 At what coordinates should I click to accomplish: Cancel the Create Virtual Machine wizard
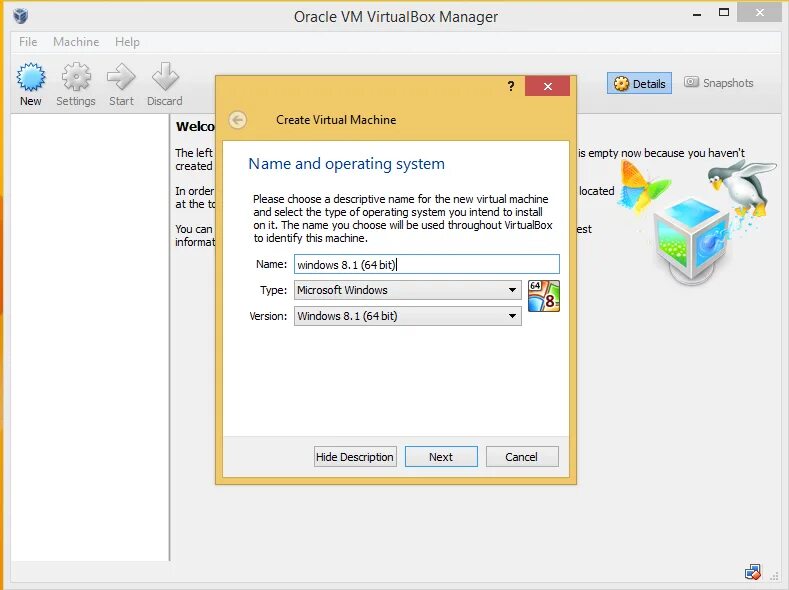522,457
